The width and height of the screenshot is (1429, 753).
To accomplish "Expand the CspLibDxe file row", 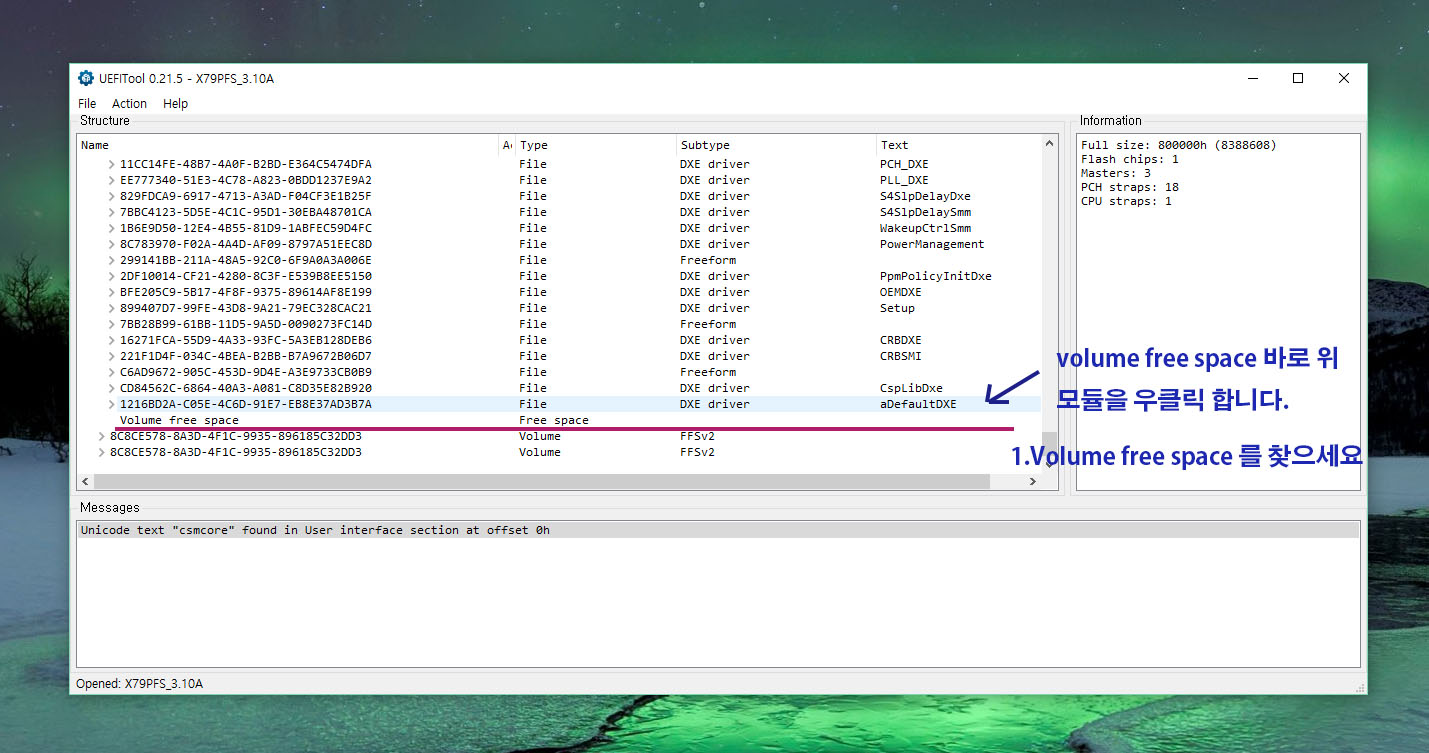I will pyautogui.click(x=112, y=388).
